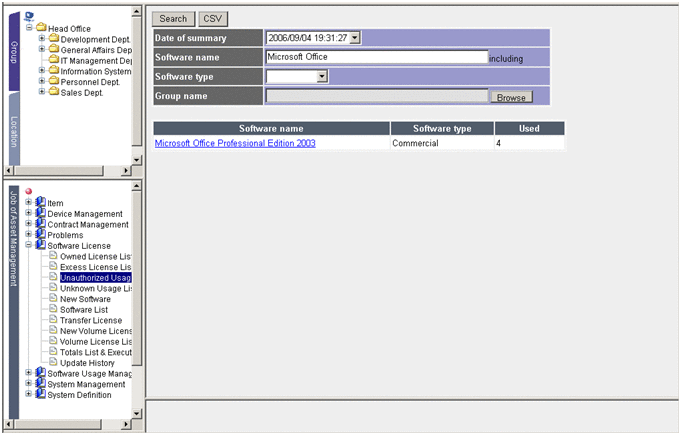Image resolution: width=683 pixels, height=437 pixels.
Task: Click the Browse button for Group name
Action: [511, 98]
